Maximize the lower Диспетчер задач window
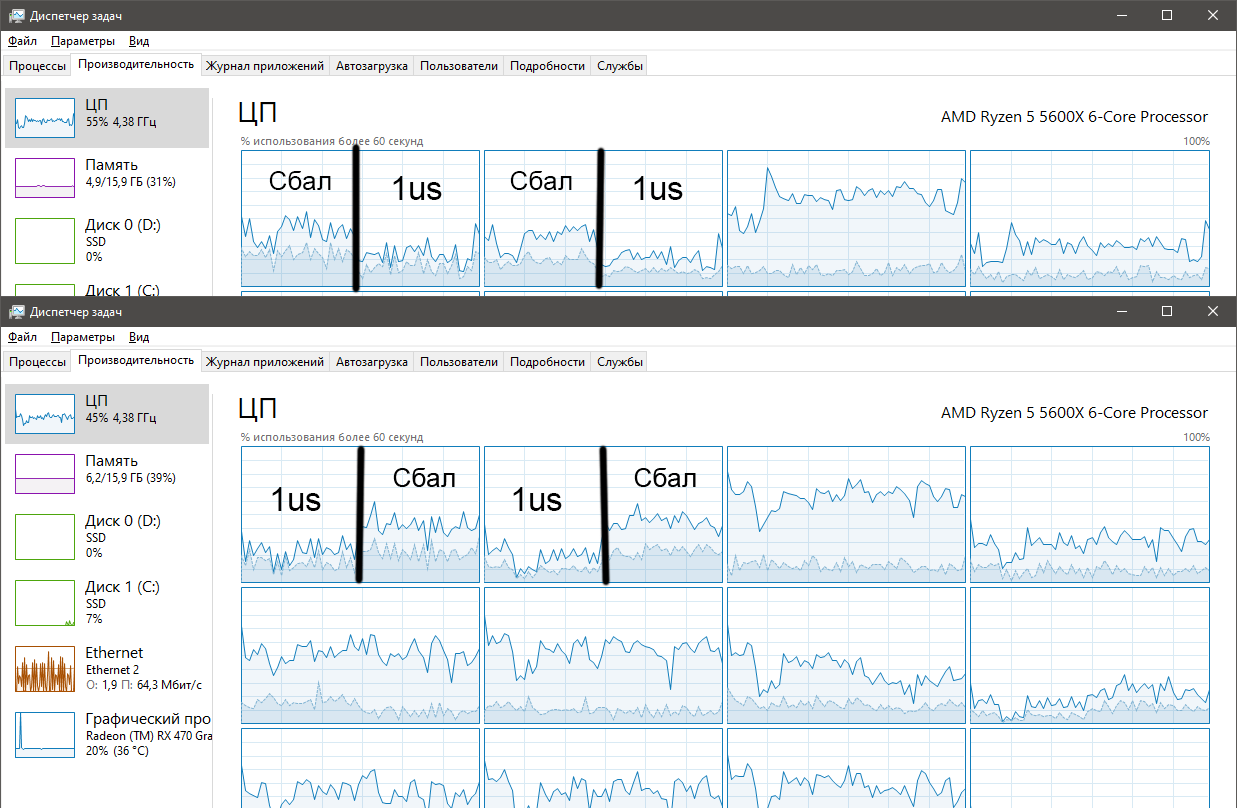 tap(1166, 311)
